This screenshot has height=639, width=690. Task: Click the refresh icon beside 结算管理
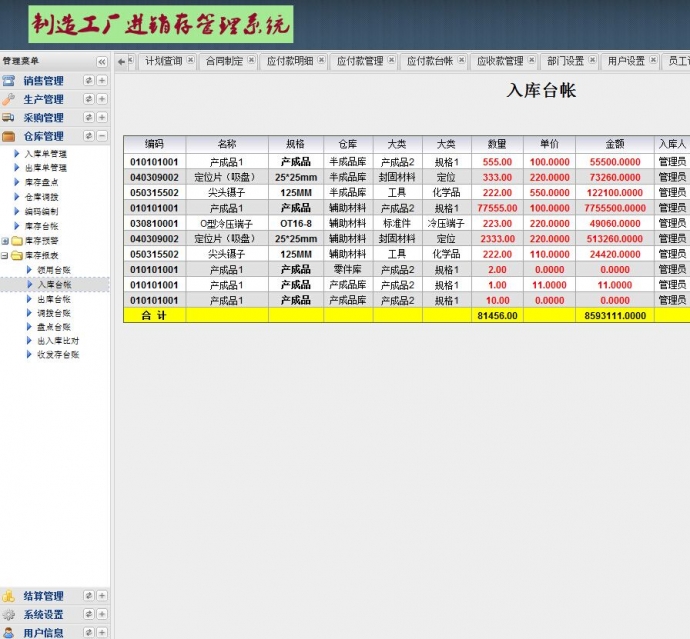tap(89, 595)
